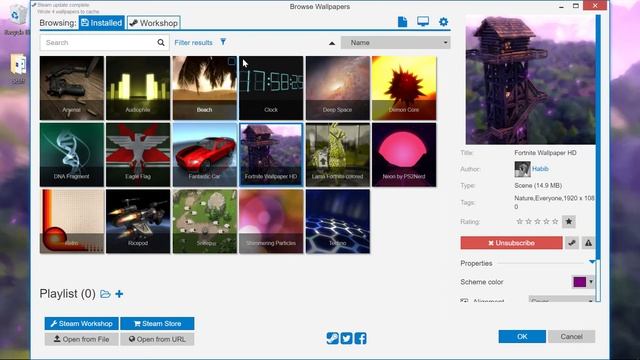Click the large Fortnite preview image
Screen dimensions: 640x360
[x=530, y=80]
